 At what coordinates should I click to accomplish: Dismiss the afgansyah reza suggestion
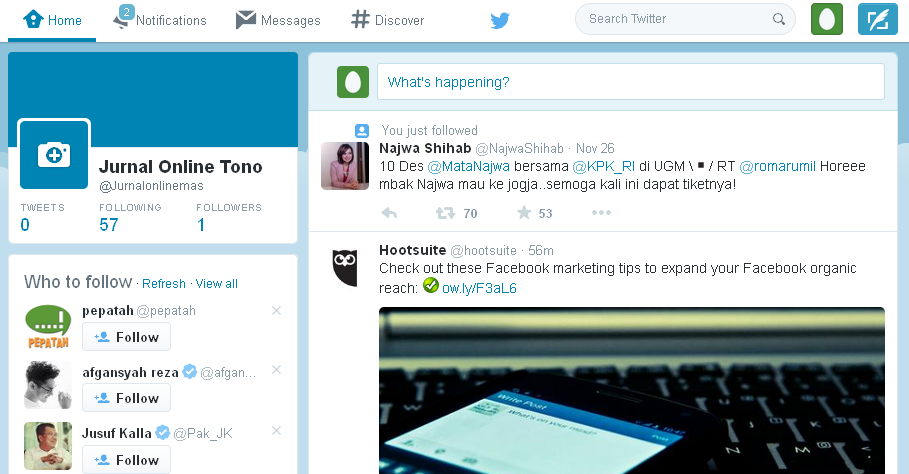(x=277, y=370)
